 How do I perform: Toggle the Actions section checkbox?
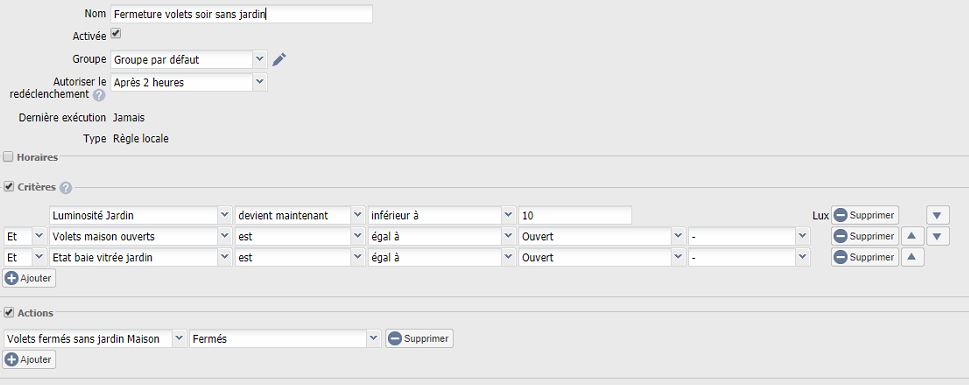pyautogui.click(x=8, y=313)
